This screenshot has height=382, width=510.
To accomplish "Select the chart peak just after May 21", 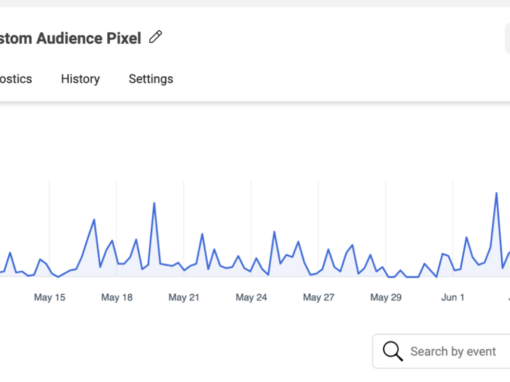I will (x=202, y=234).
